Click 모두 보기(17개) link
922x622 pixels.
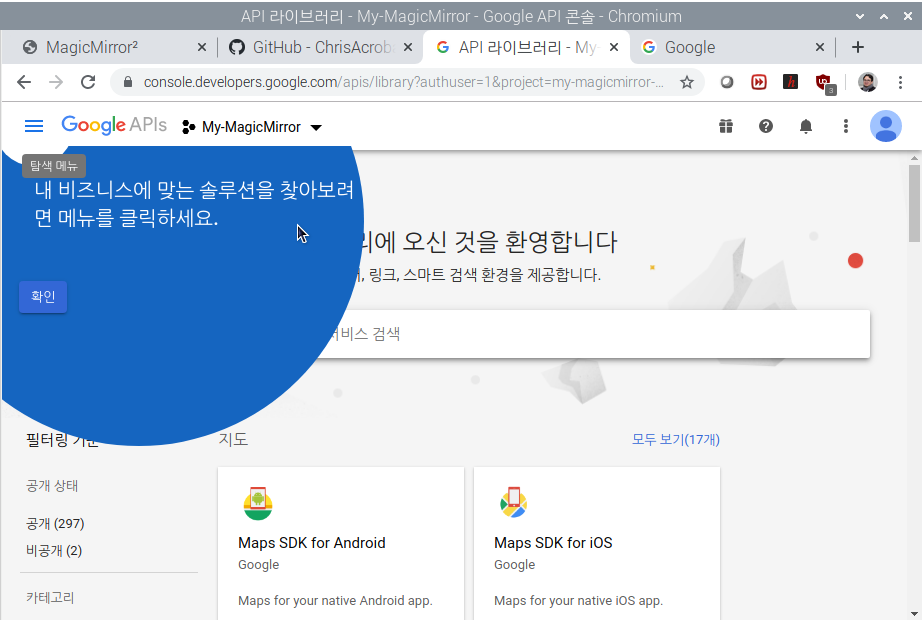coord(676,440)
